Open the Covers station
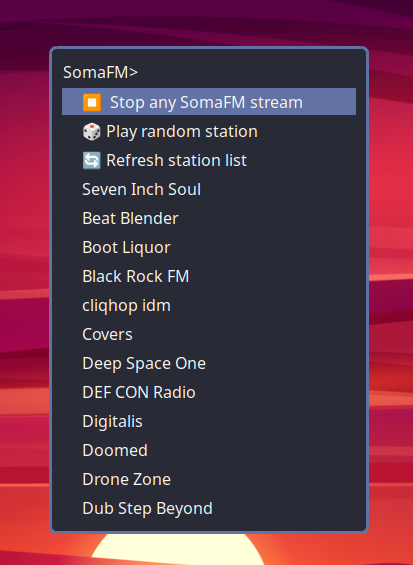The width and height of the screenshot is (413, 565). 209,334
